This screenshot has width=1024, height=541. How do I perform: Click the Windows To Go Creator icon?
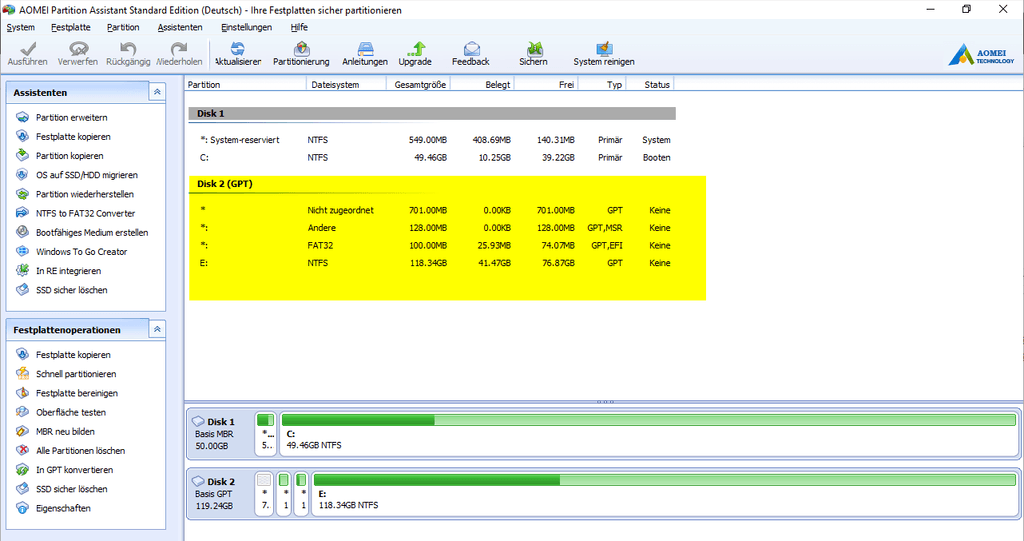coord(22,252)
